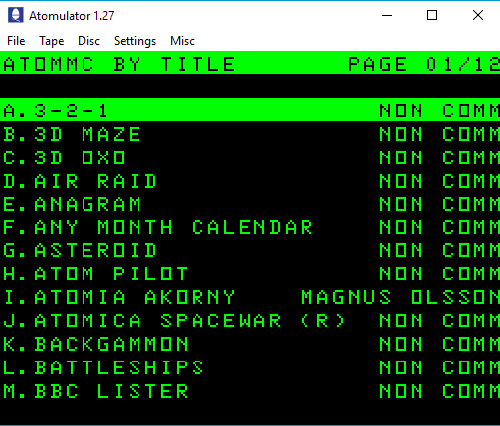Pick the C. 3D OXO entry
Screen dimensions: 500x426
[250, 157]
